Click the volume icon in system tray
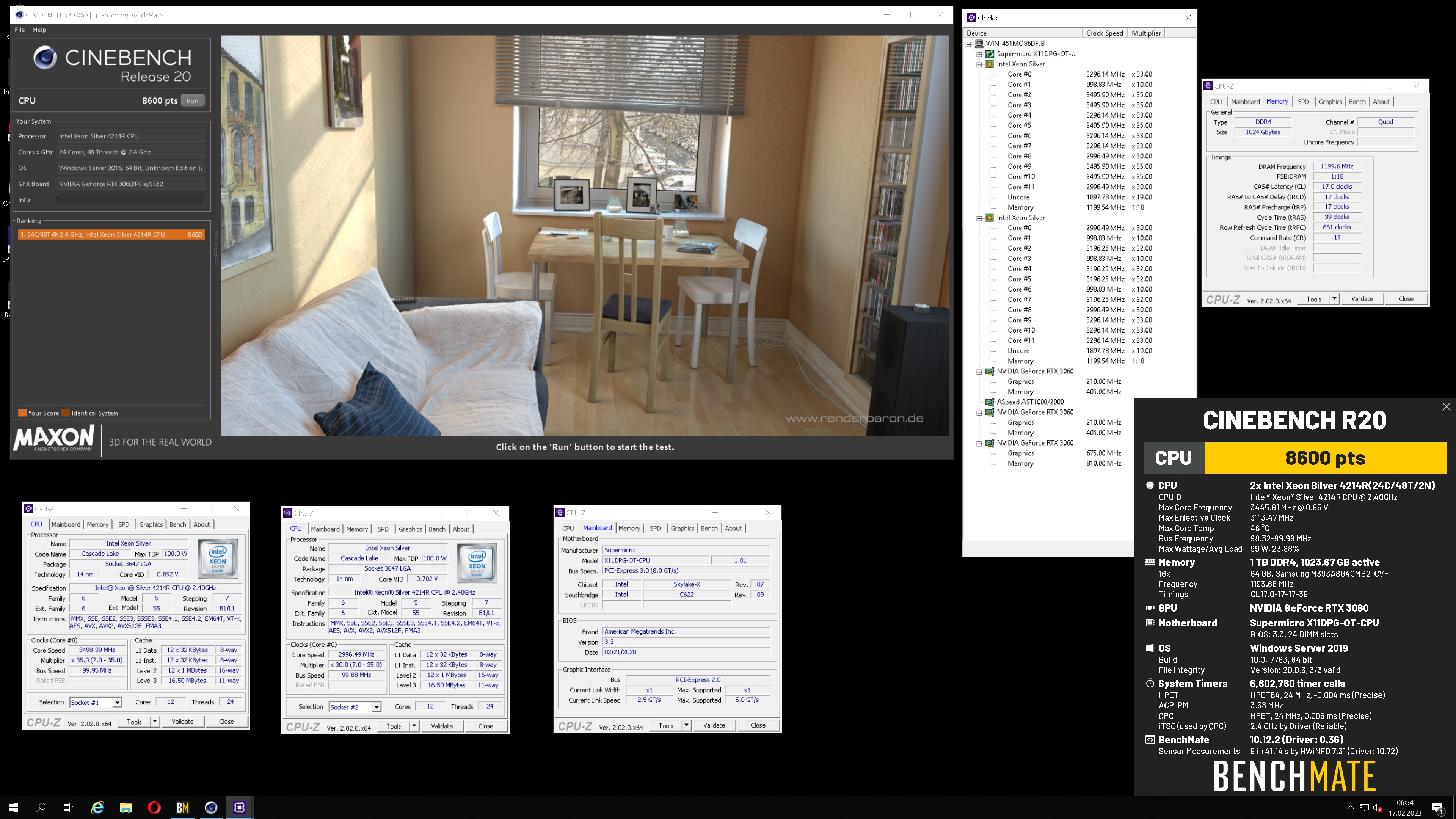Image resolution: width=1456 pixels, height=819 pixels. (x=1378, y=808)
